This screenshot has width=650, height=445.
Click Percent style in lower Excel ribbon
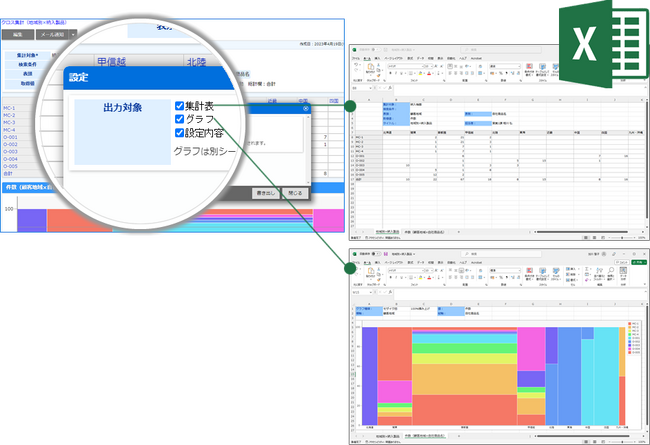[502, 277]
